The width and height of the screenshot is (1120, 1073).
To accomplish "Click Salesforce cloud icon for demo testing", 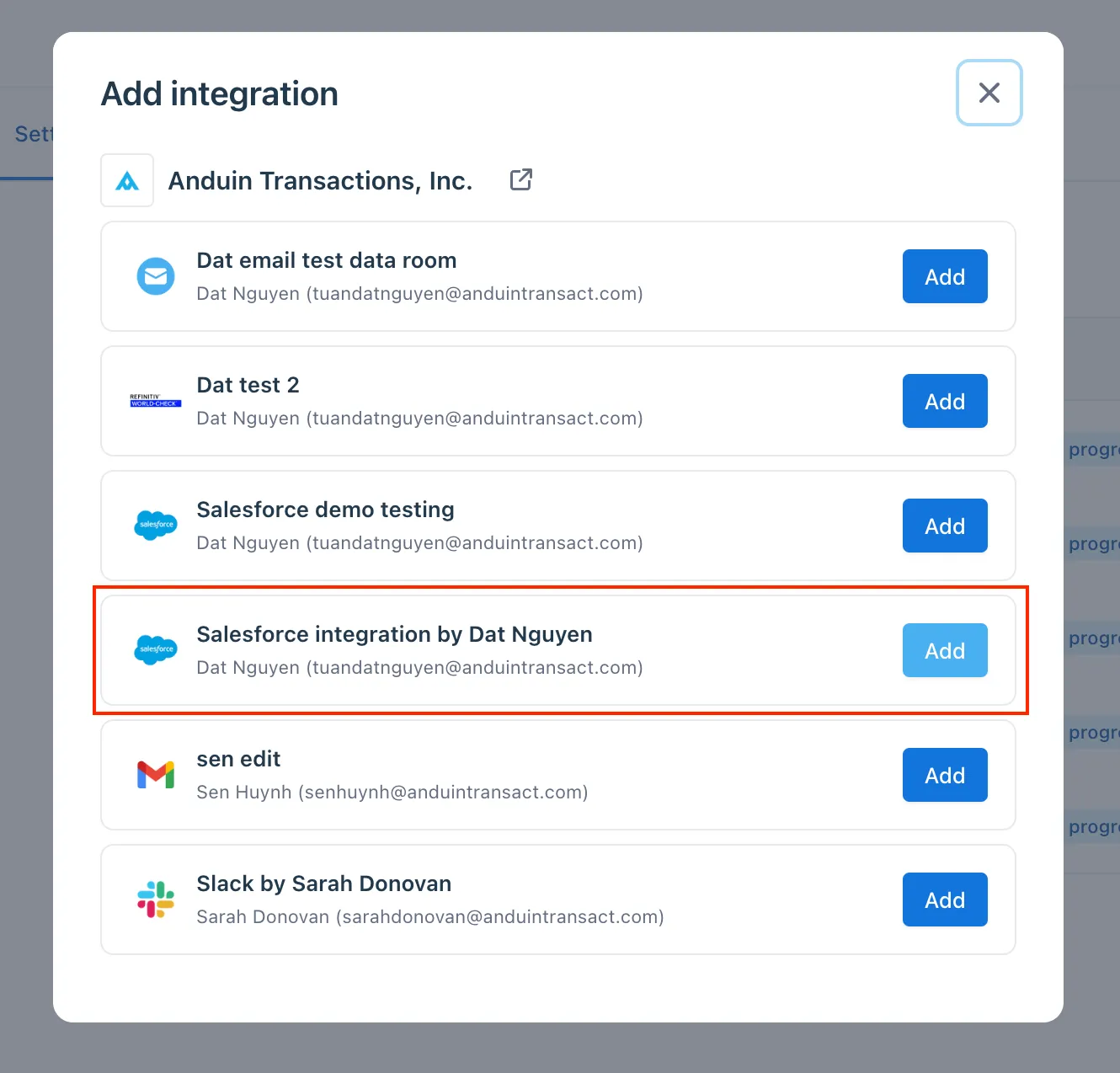I will click(x=156, y=526).
